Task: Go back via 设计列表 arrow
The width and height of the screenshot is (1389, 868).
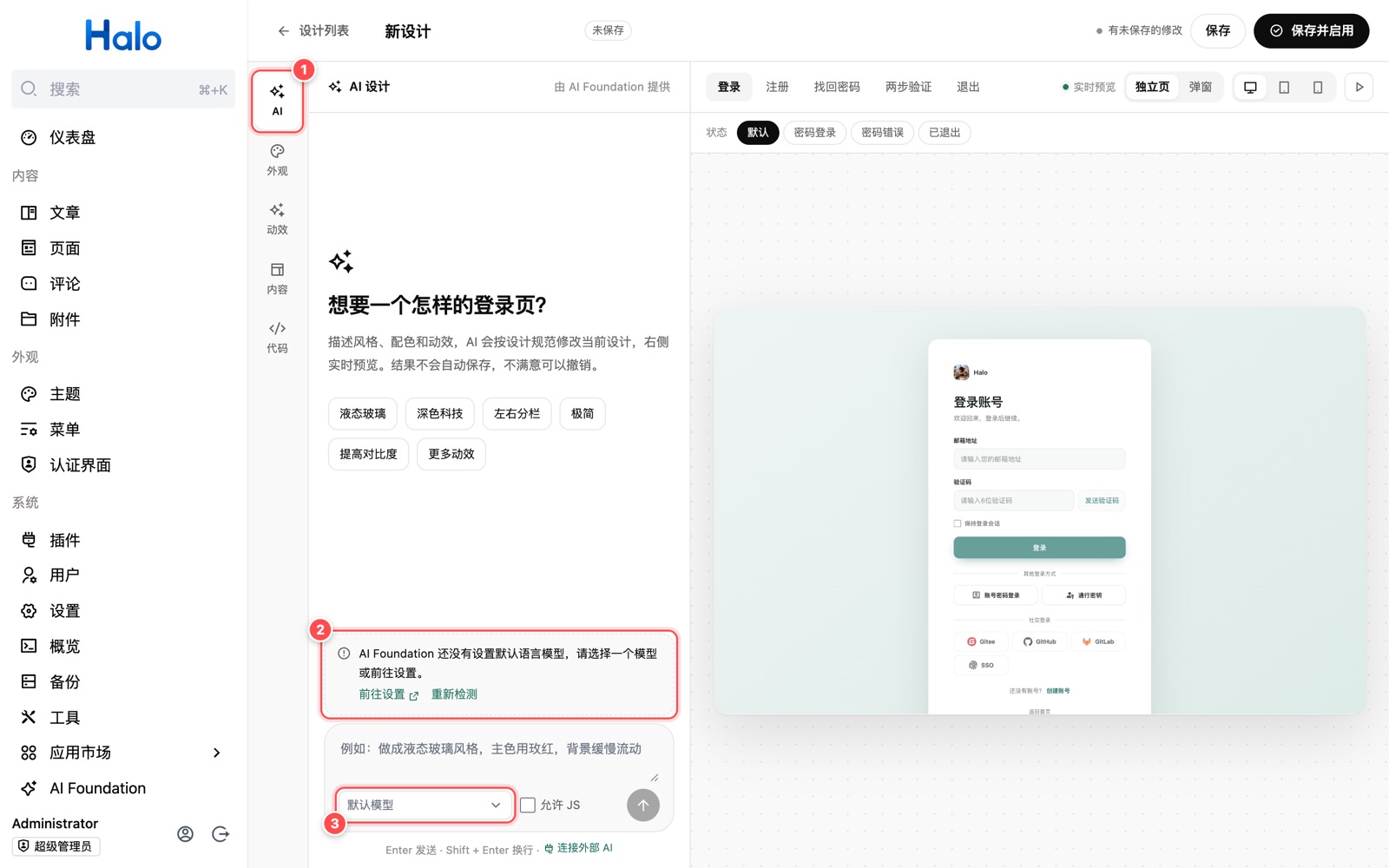Action: click(313, 30)
